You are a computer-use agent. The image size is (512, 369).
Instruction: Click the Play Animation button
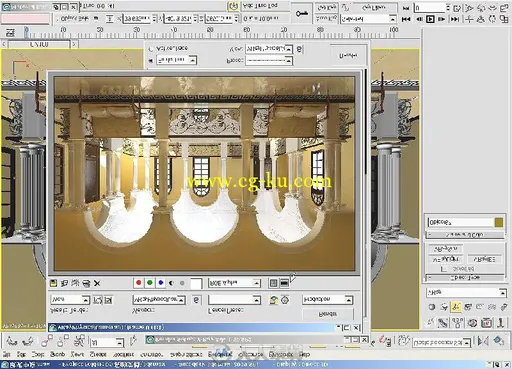coord(430,19)
